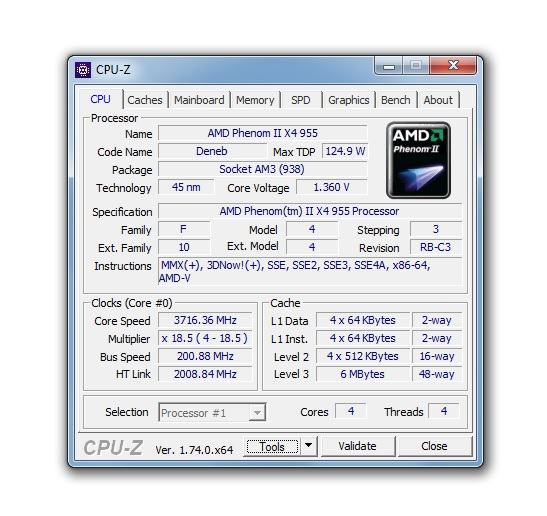Click the L1 Data size 4 x 64 KBytes

coord(363,320)
